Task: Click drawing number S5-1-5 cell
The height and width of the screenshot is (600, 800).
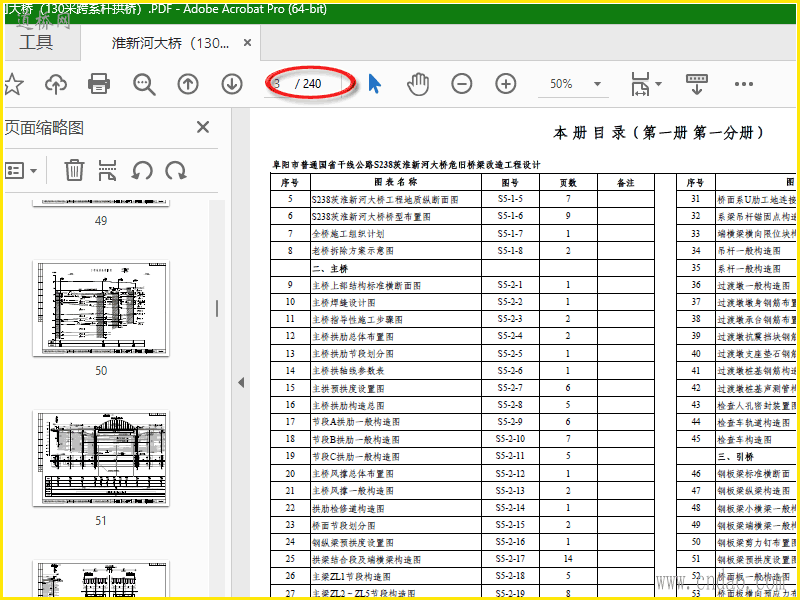Action: pyautogui.click(x=510, y=199)
